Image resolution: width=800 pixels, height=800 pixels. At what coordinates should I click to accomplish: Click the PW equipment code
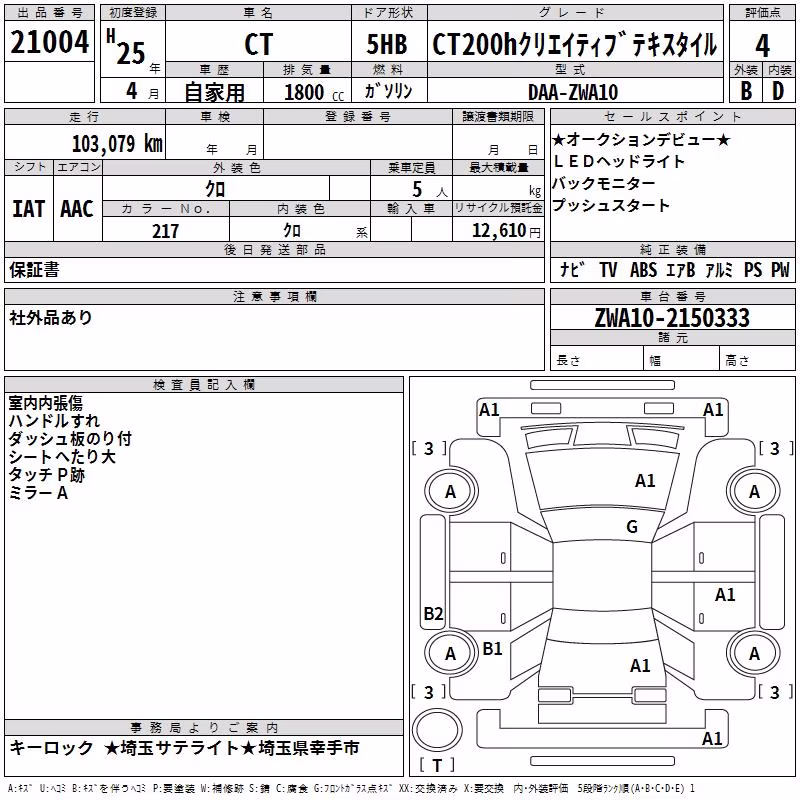[780, 269]
